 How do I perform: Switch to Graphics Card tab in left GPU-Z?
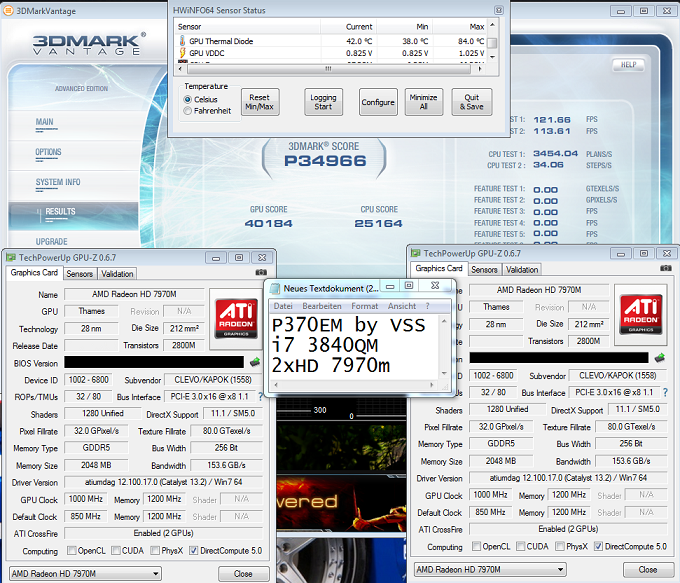click(x=34, y=272)
